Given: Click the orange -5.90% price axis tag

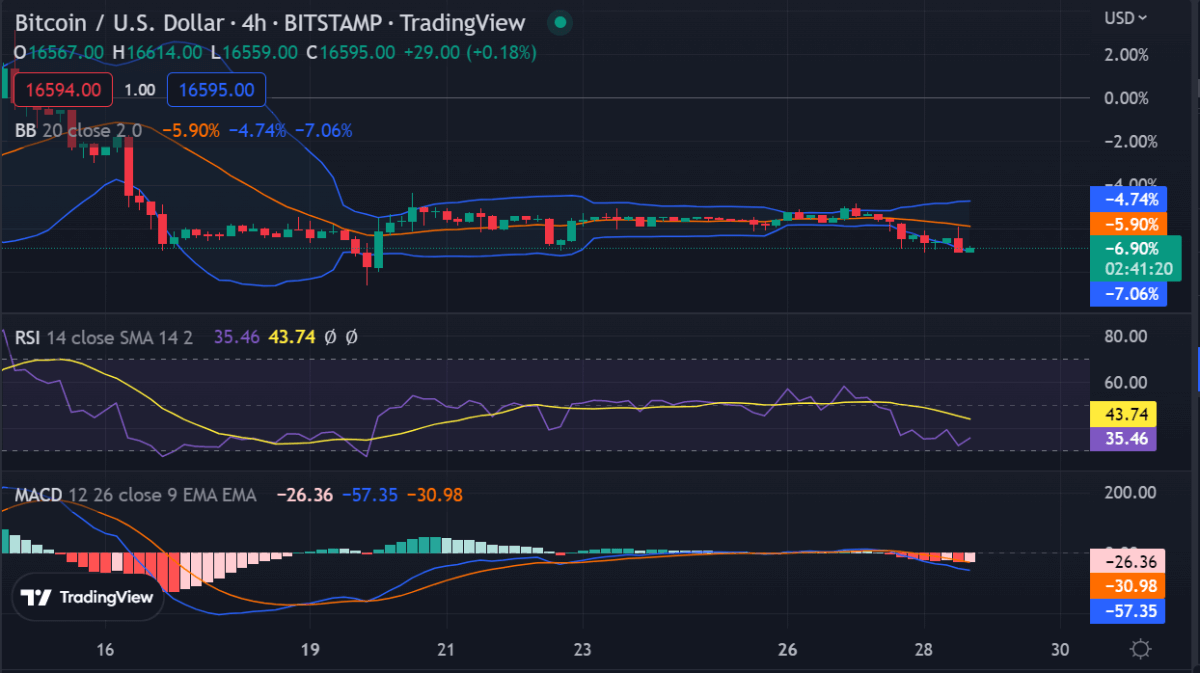Looking at the screenshot, I should click(x=1126, y=224).
